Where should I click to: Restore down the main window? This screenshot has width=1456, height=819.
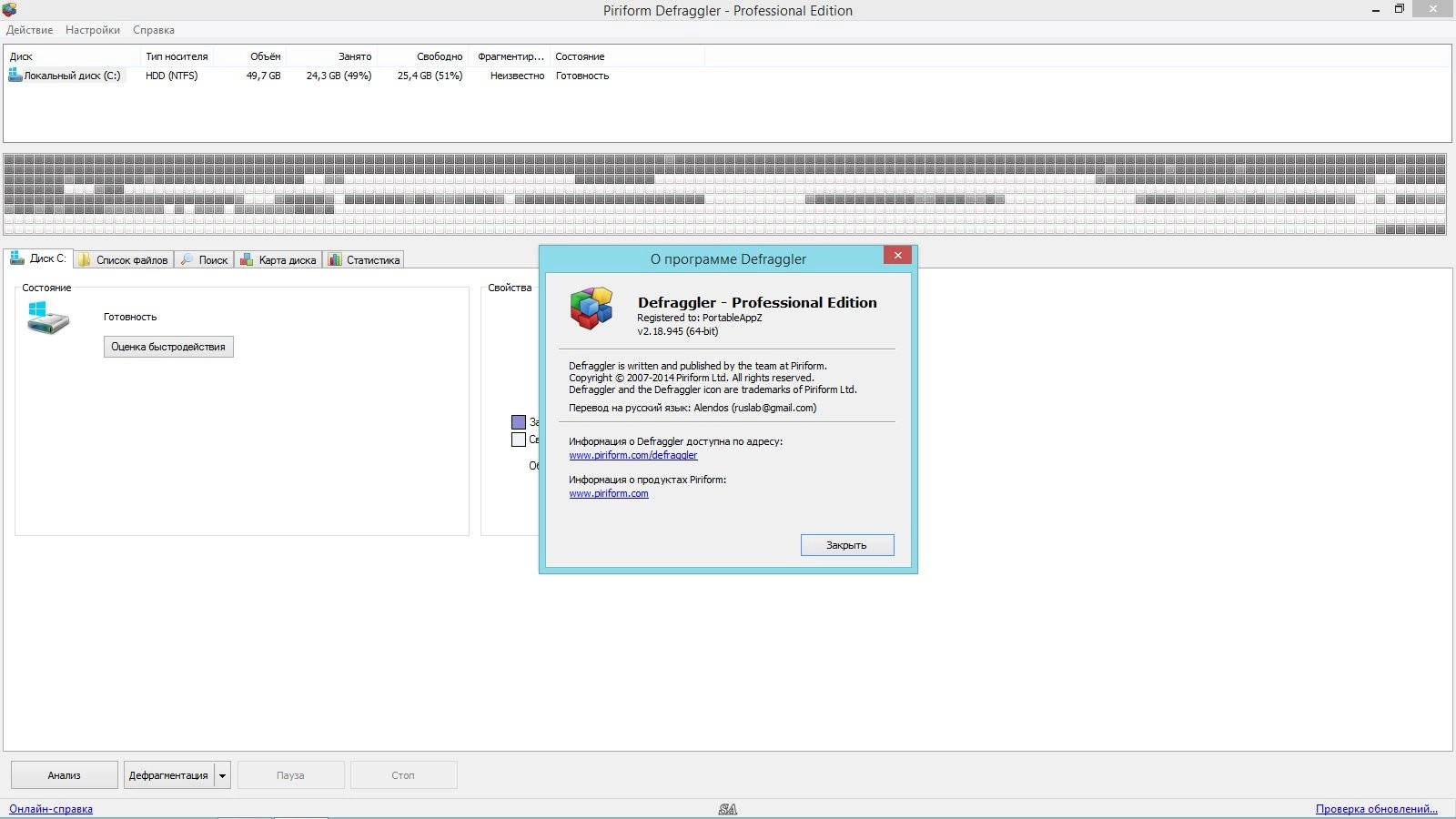[x=1400, y=9]
